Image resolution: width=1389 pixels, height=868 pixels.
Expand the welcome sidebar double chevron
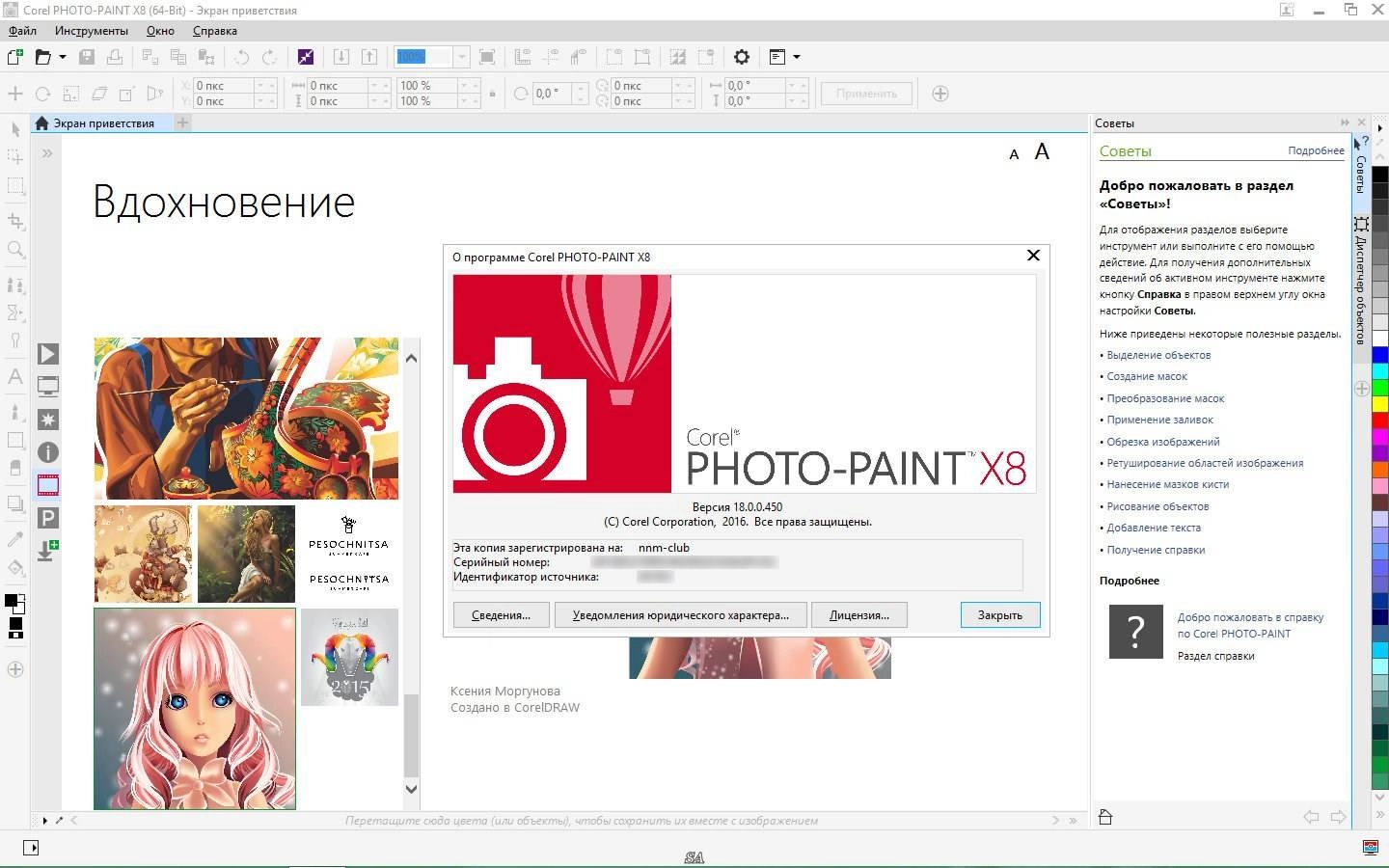pyautogui.click(x=47, y=152)
